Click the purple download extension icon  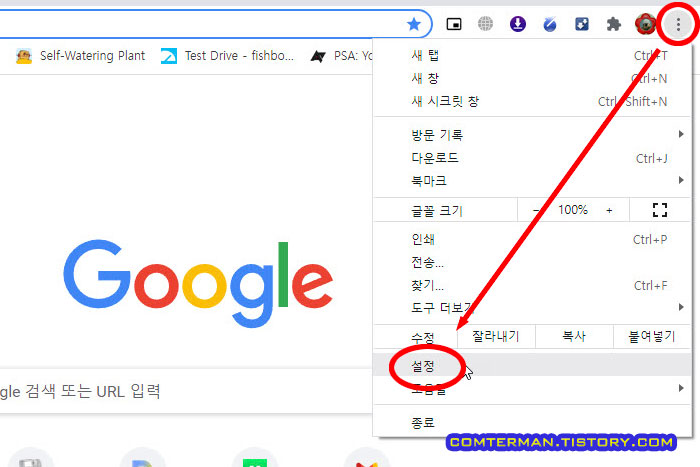coord(517,24)
